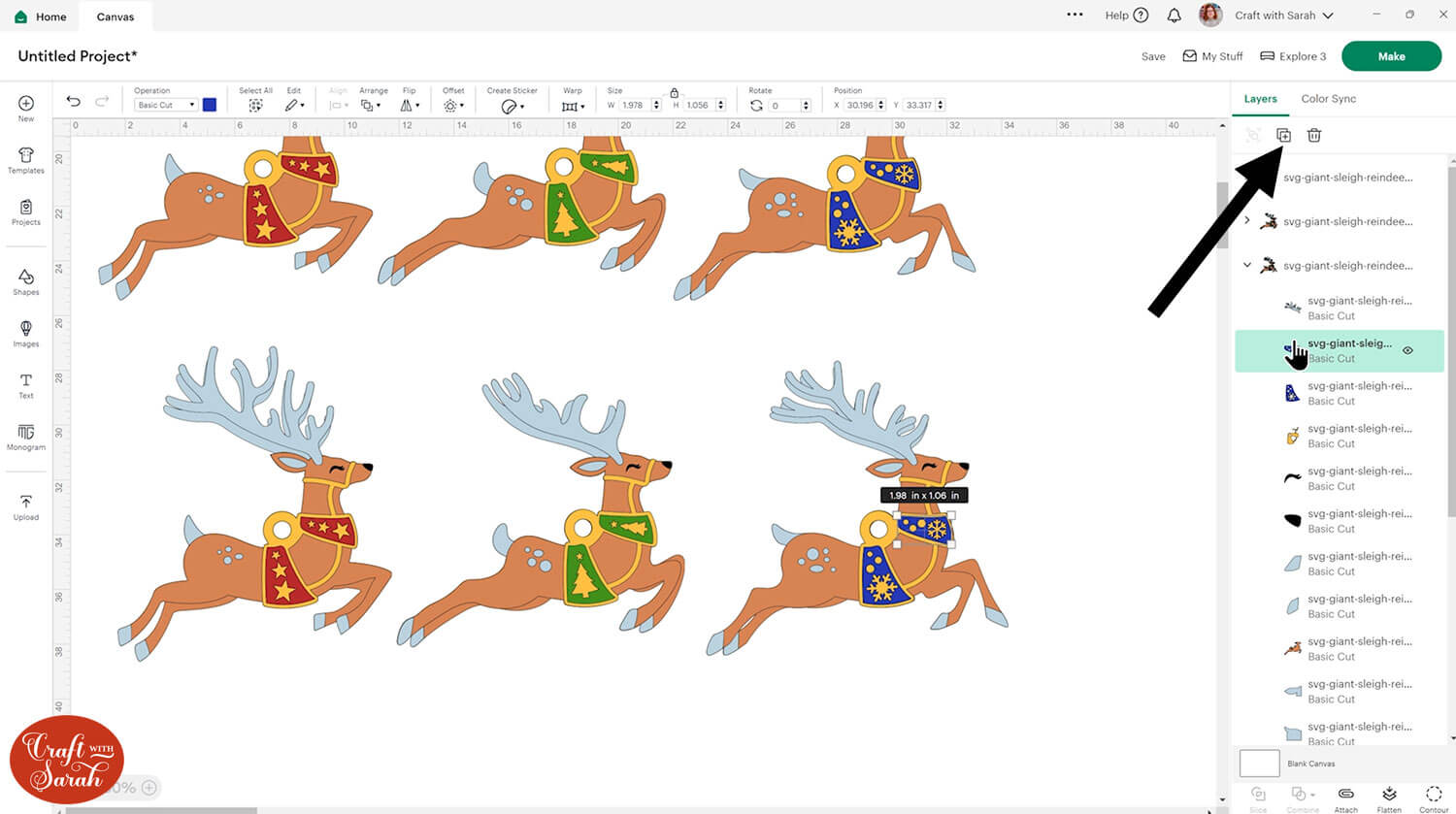Click the Undo arrow icon
Screen dimensions: 1456x814
click(x=73, y=101)
